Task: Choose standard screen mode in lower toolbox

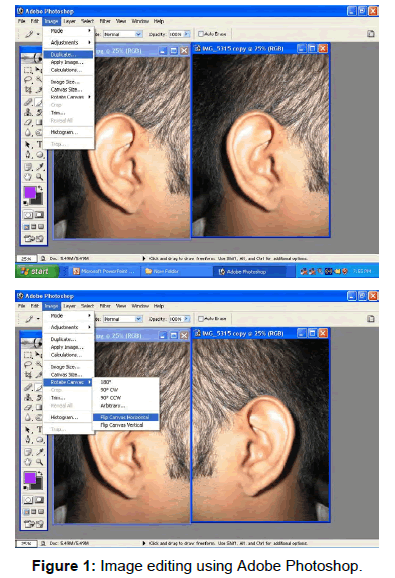Action: (x=27, y=512)
